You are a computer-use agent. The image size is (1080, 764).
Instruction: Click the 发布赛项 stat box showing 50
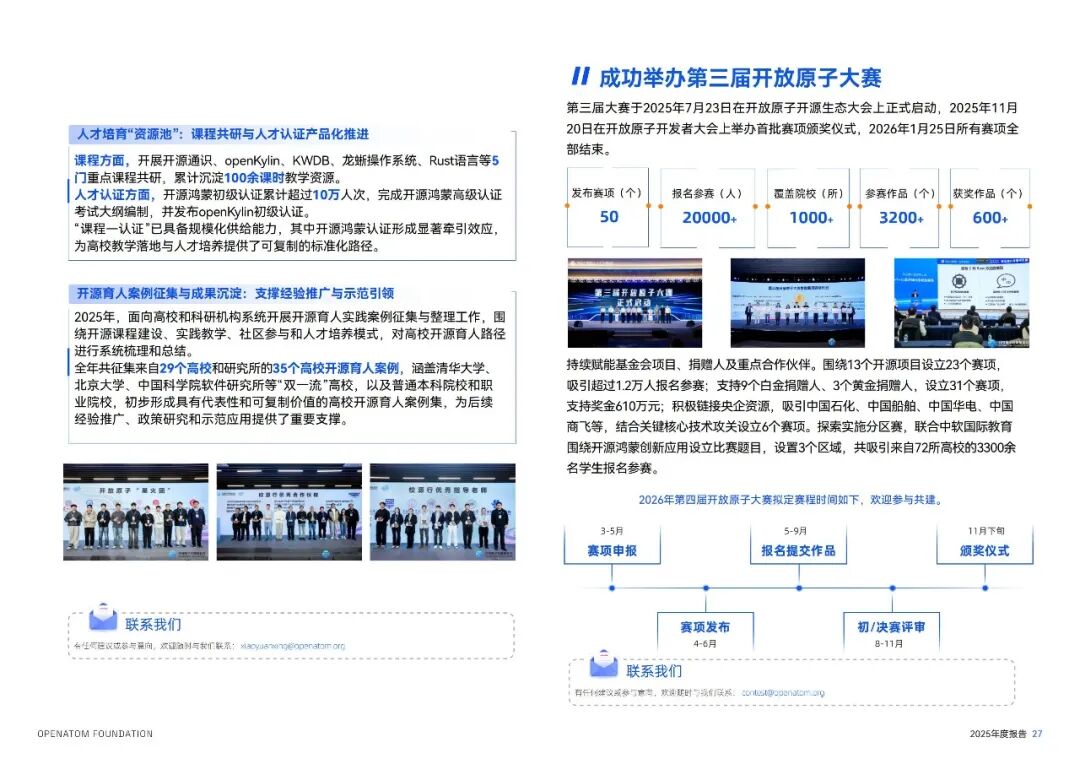point(608,207)
